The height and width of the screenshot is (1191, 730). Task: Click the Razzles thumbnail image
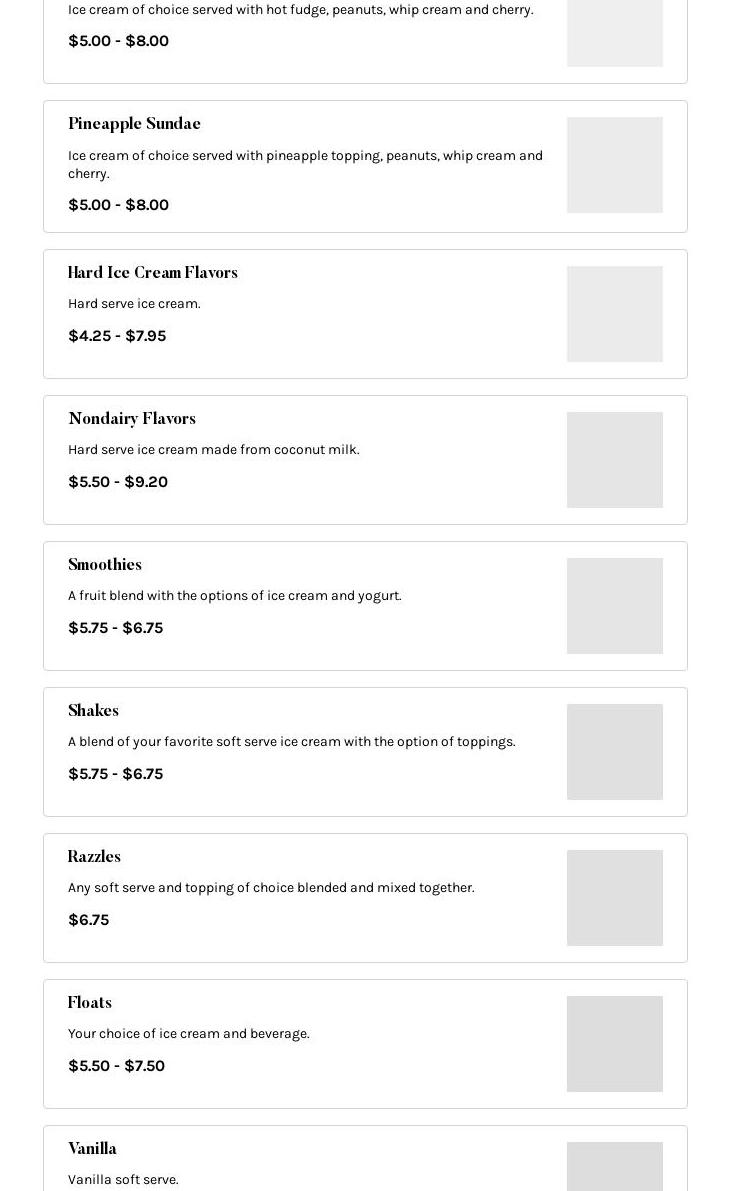coord(614,898)
